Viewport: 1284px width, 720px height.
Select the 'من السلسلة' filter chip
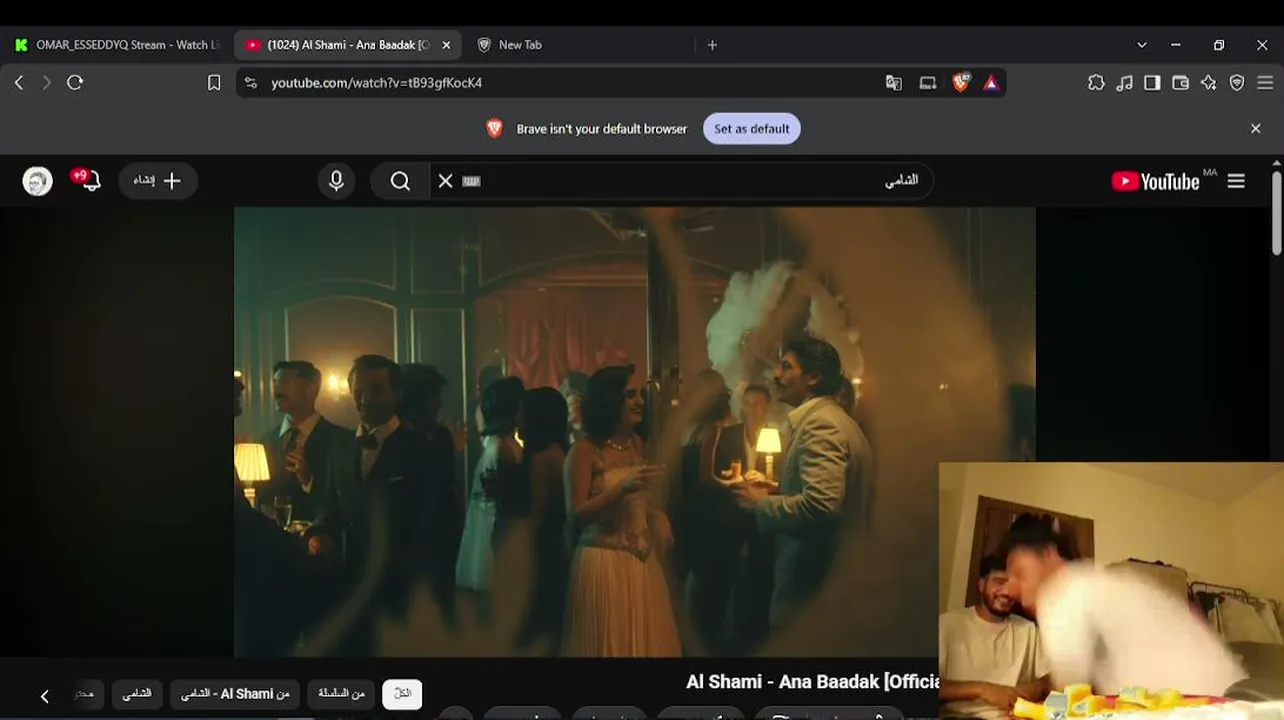pyautogui.click(x=342, y=694)
